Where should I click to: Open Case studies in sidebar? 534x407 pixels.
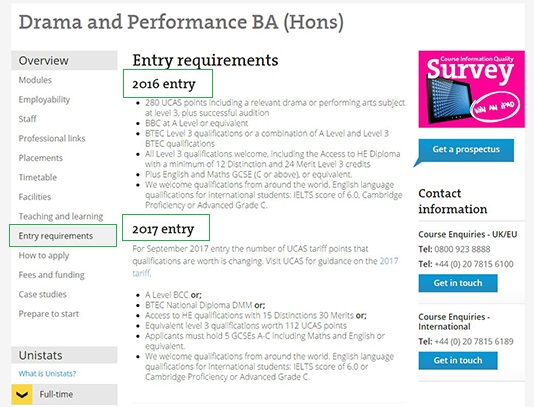pyautogui.click(x=43, y=294)
